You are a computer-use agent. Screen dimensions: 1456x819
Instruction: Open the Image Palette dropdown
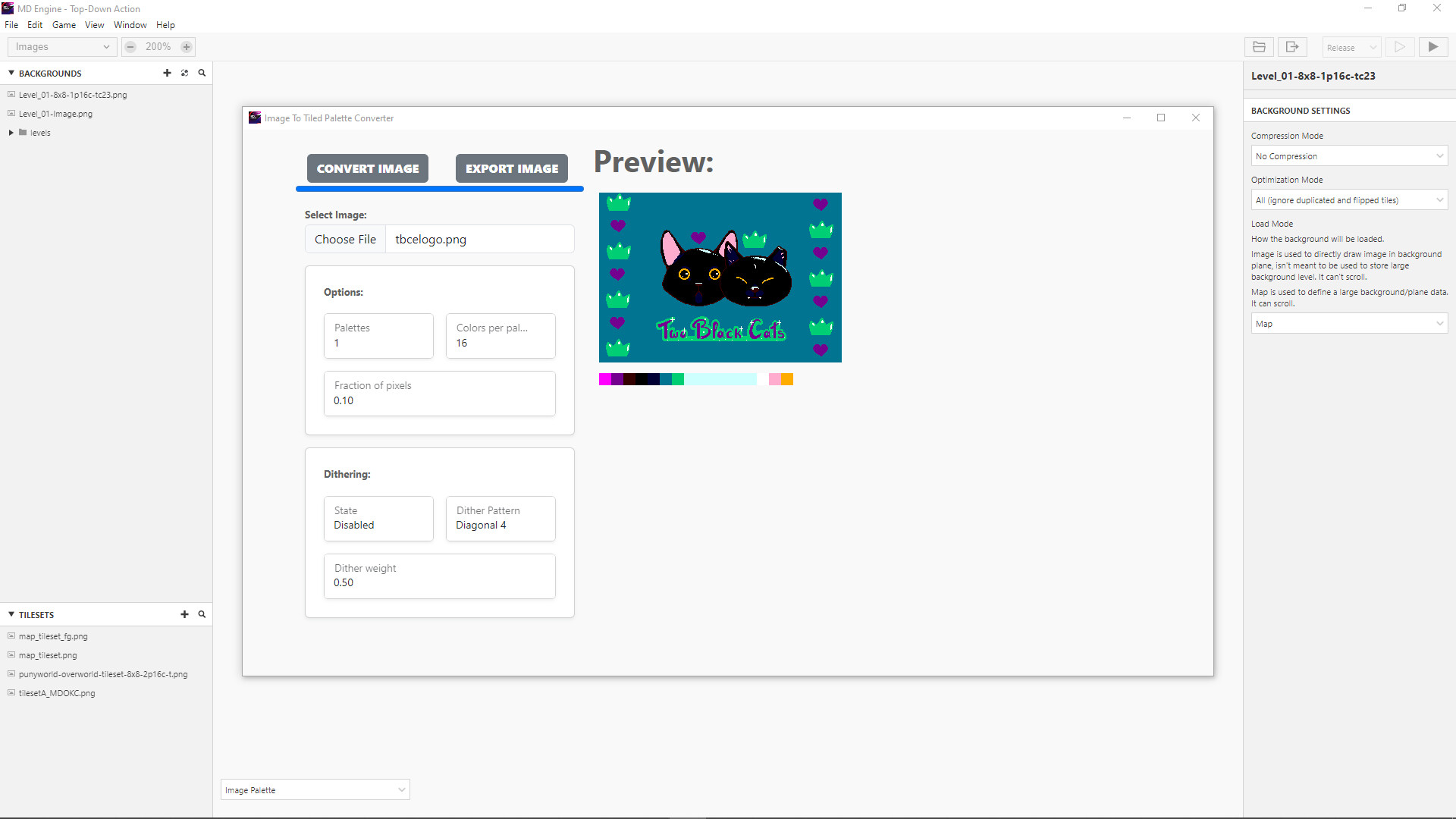pos(315,789)
